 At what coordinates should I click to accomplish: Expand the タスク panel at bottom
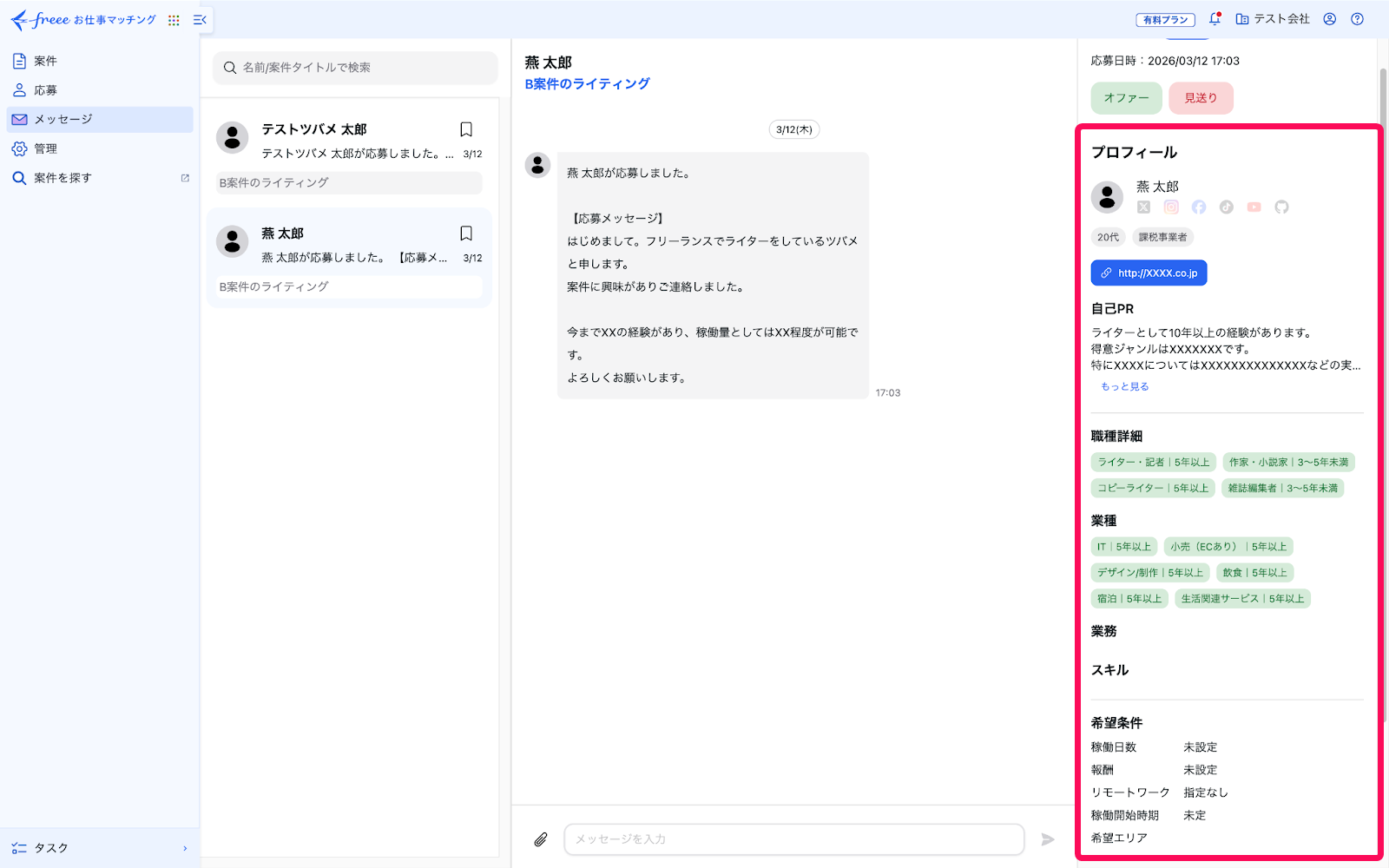(100, 848)
